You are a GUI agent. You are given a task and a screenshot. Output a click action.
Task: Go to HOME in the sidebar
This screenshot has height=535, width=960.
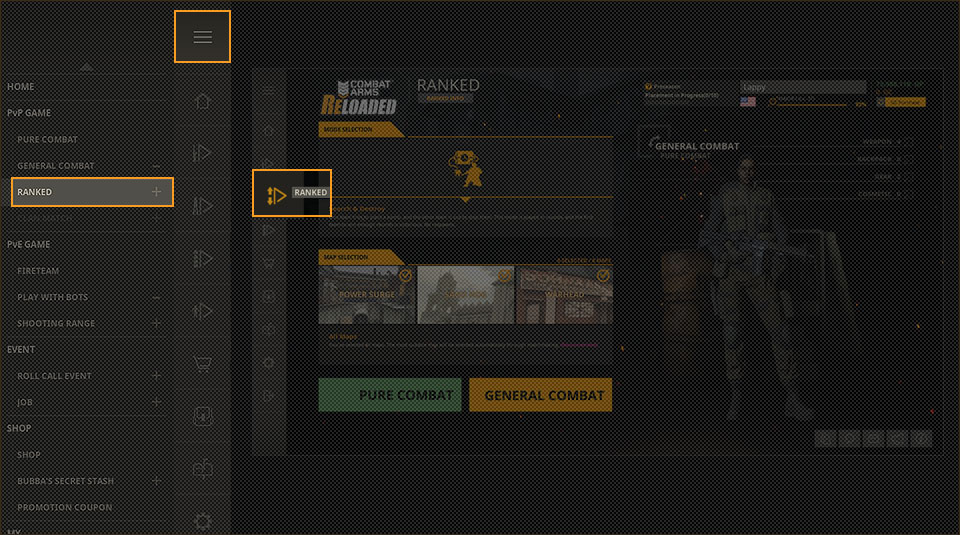(x=21, y=87)
